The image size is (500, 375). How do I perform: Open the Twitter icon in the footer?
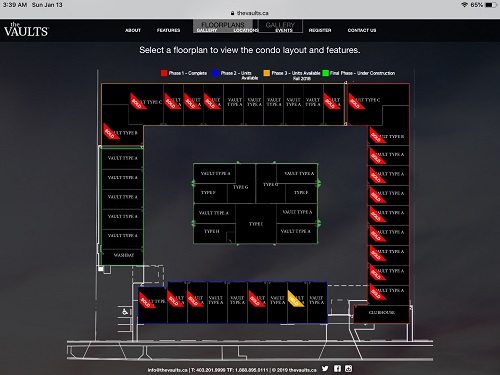coord(325,368)
